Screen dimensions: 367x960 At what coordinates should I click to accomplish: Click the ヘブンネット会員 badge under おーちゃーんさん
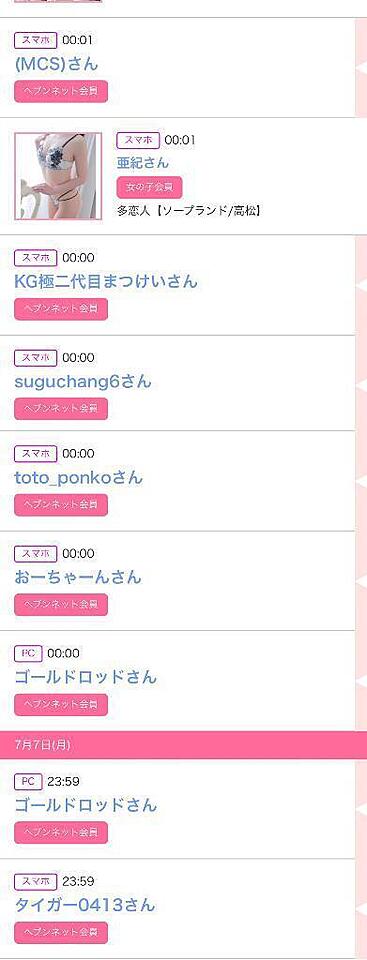(x=61, y=604)
